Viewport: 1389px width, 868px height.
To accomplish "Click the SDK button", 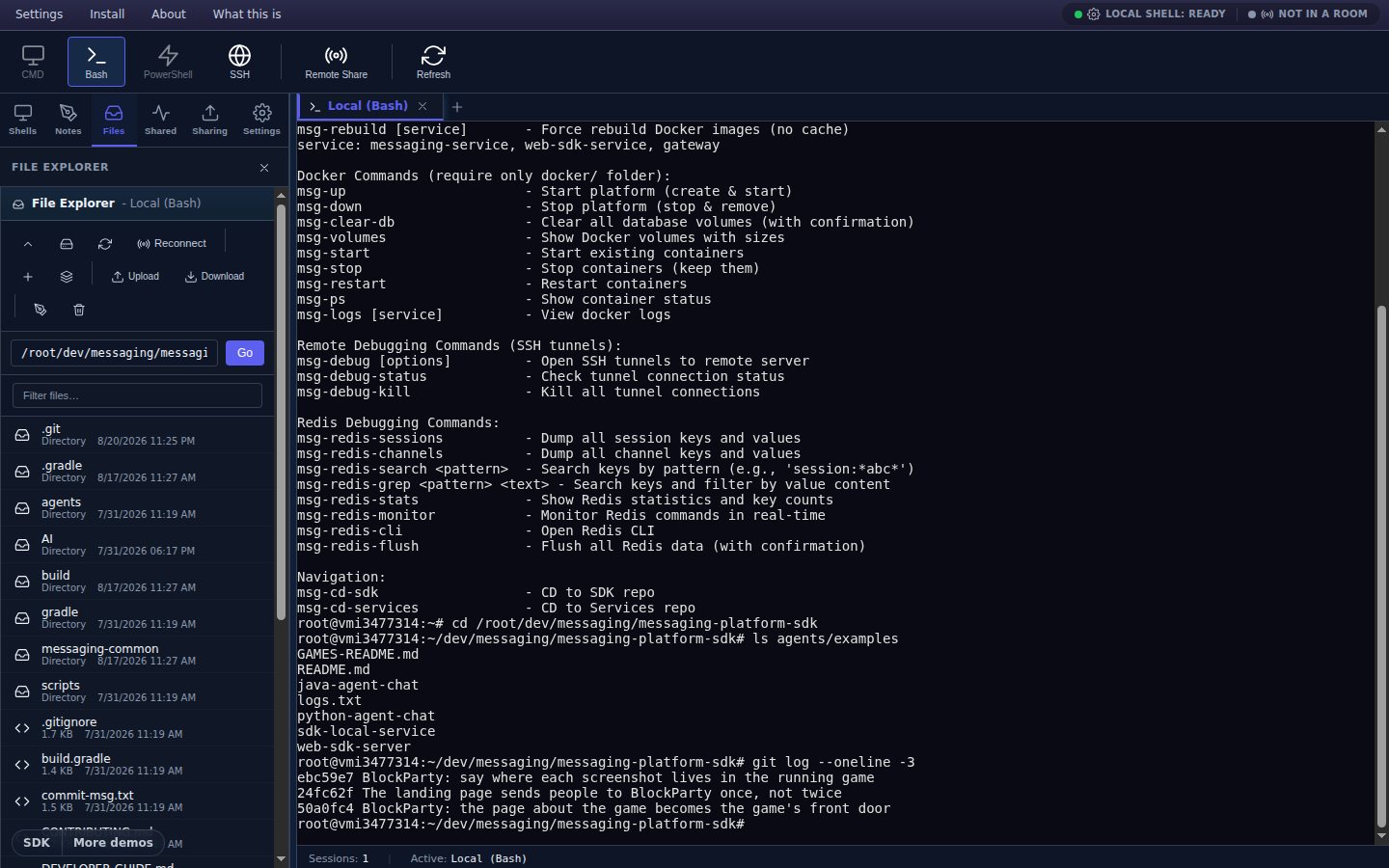I will (x=37, y=843).
